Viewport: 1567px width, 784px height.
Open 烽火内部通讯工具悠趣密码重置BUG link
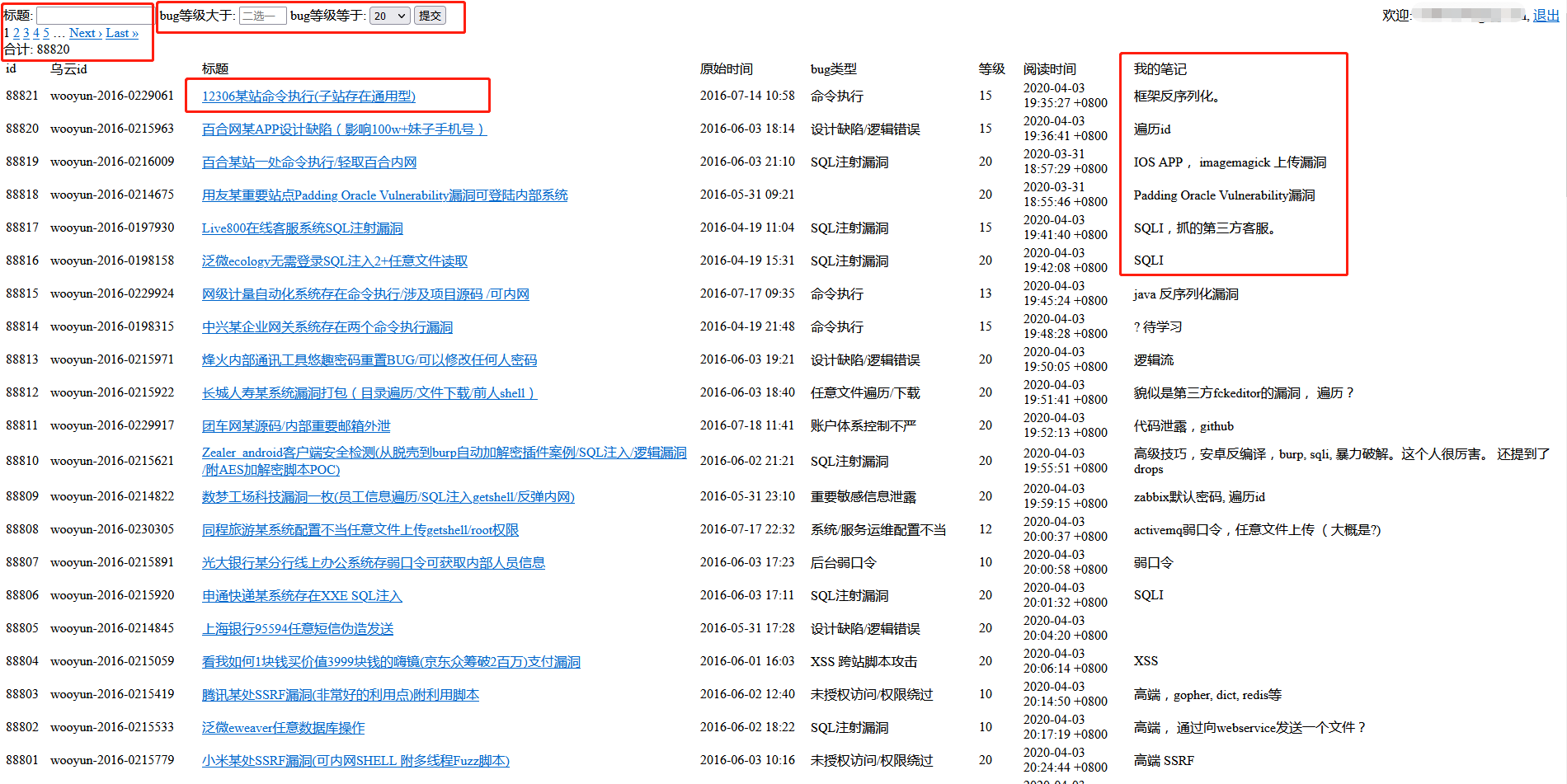(x=369, y=360)
